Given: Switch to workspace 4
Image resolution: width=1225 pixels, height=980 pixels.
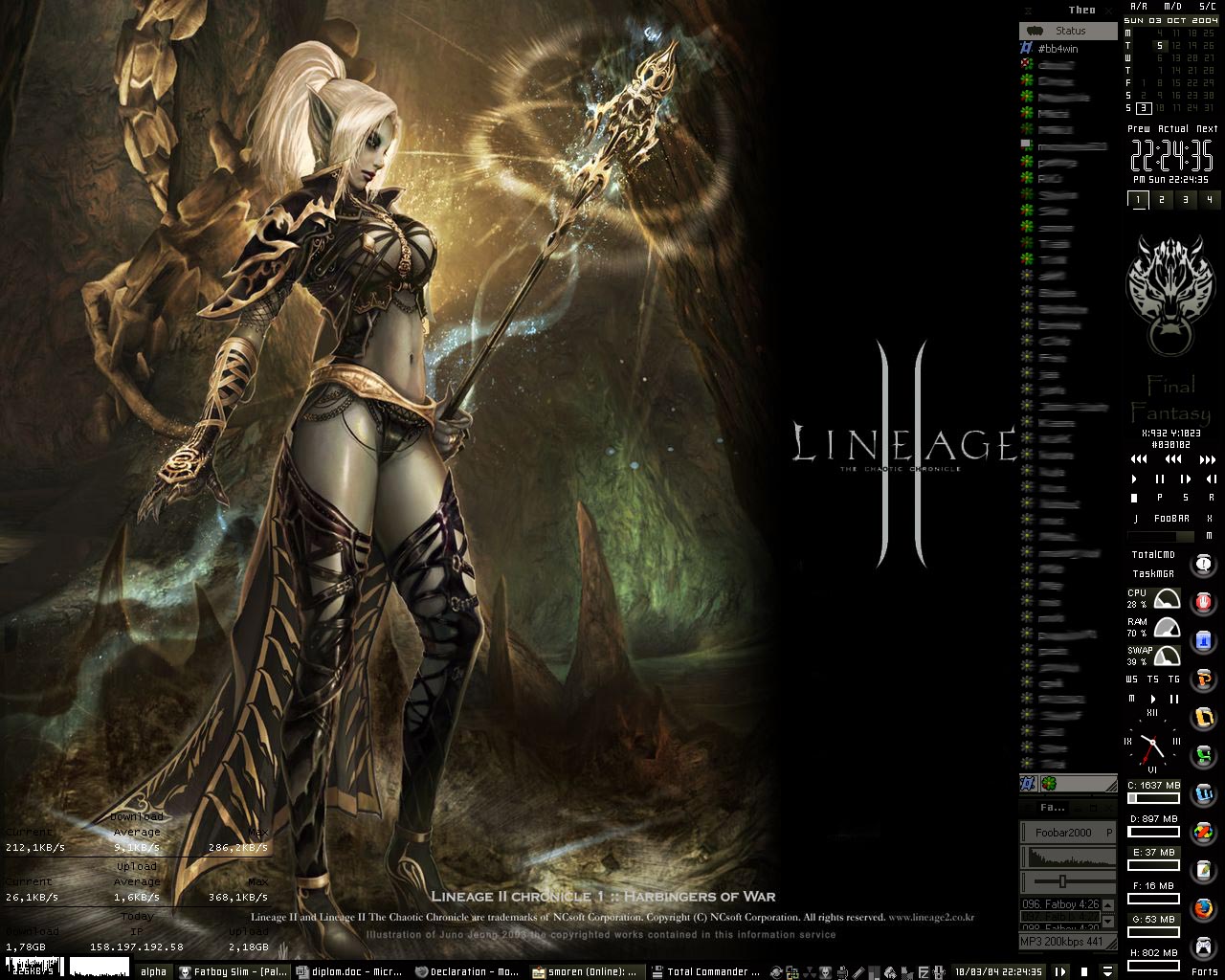Looking at the screenshot, I should [1210, 200].
